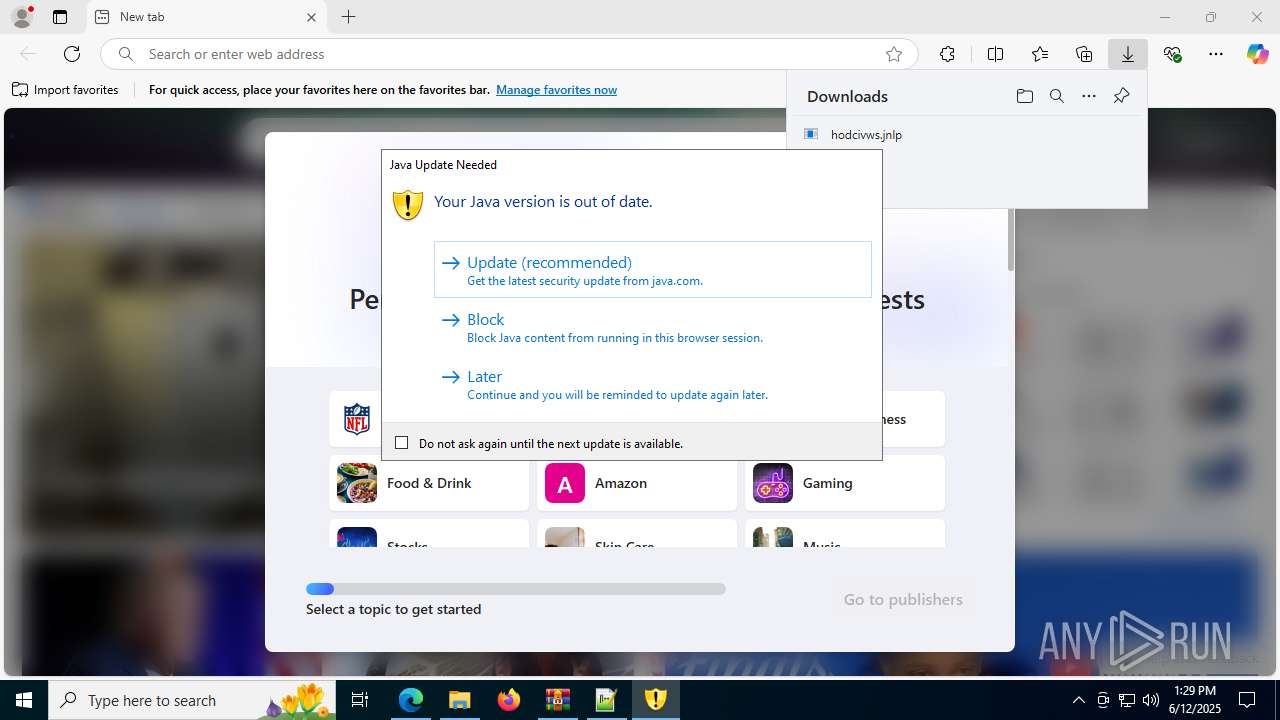This screenshot has height=720, width=1280.
Task: Open WinRAR from taskbar
Action: tap(557, 700)
